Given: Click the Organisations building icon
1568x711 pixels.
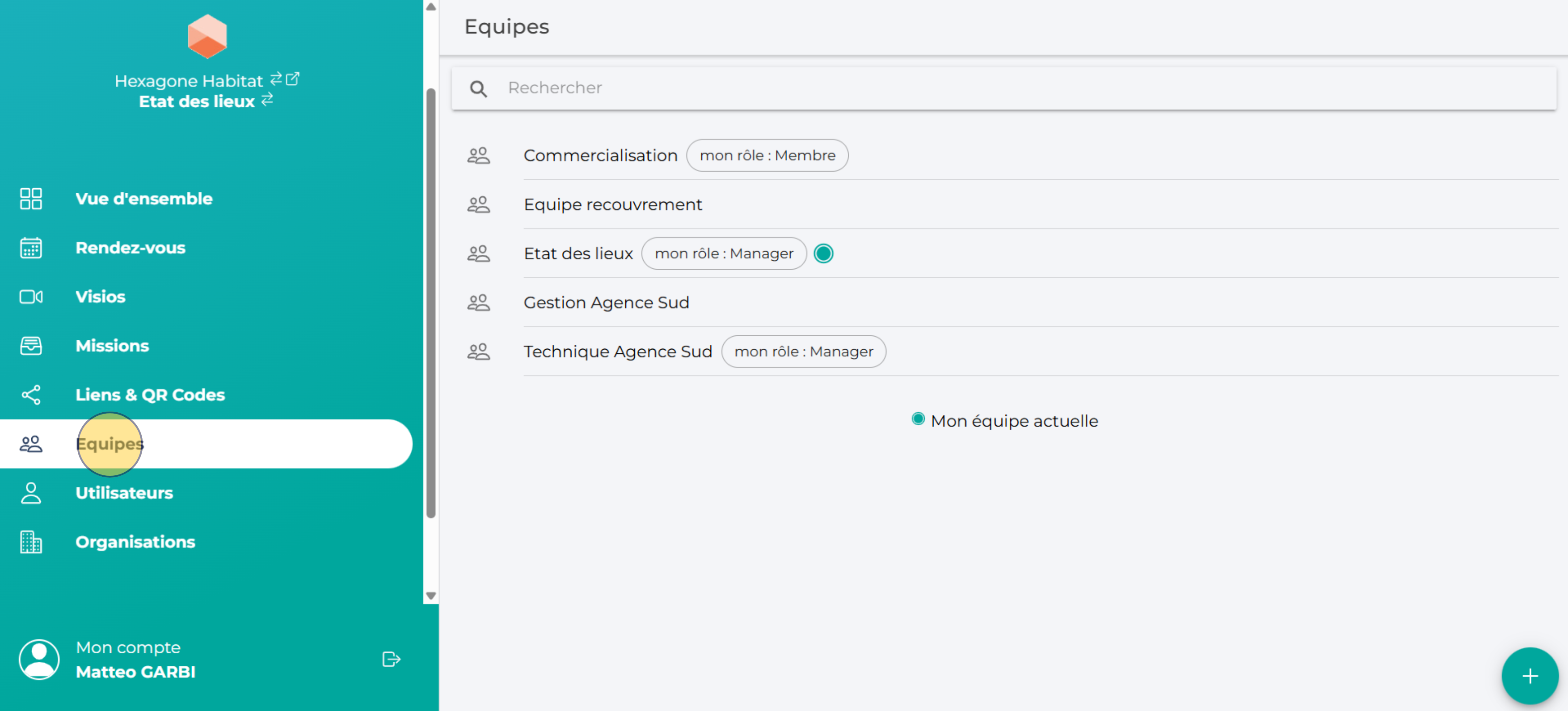Looking at the screenshot, I should 31,542.
